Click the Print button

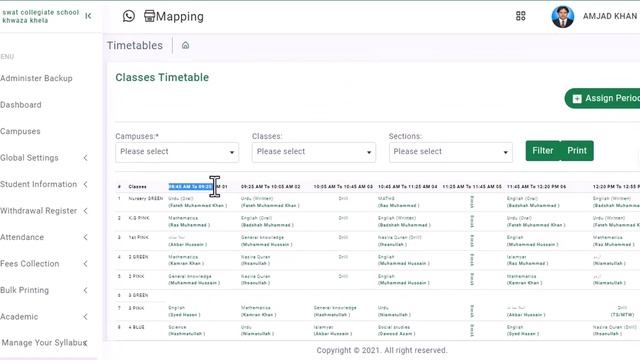577,151
